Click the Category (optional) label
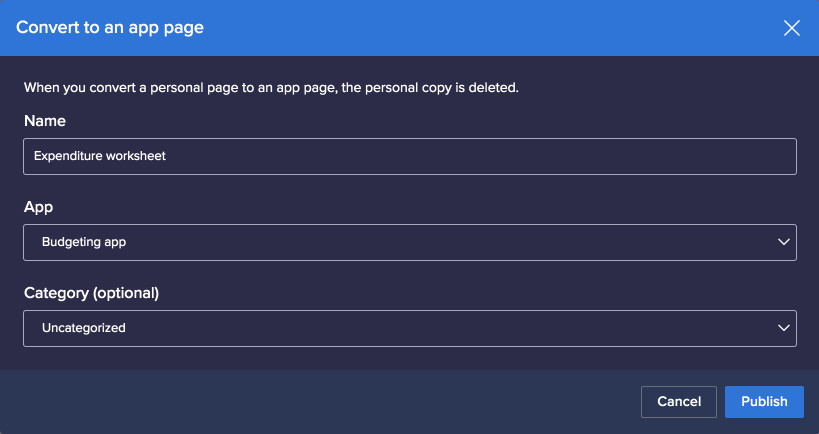The image size is (819, 434). click(91, 293)
